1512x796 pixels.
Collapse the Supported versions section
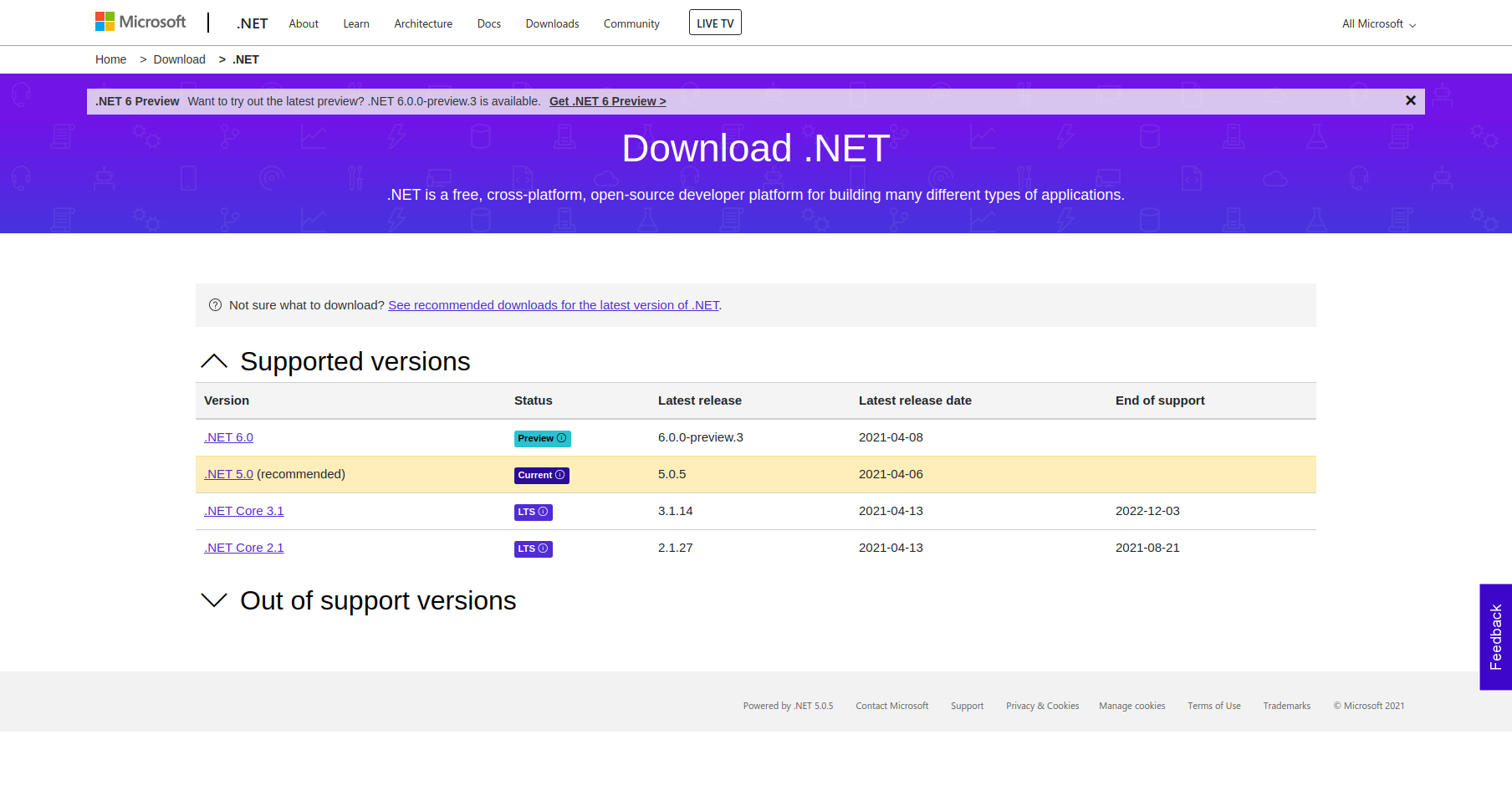(215, 361)
